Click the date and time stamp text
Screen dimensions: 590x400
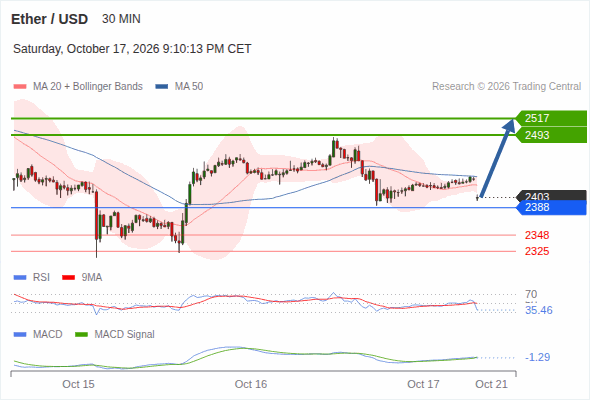(x=132, y=49)
